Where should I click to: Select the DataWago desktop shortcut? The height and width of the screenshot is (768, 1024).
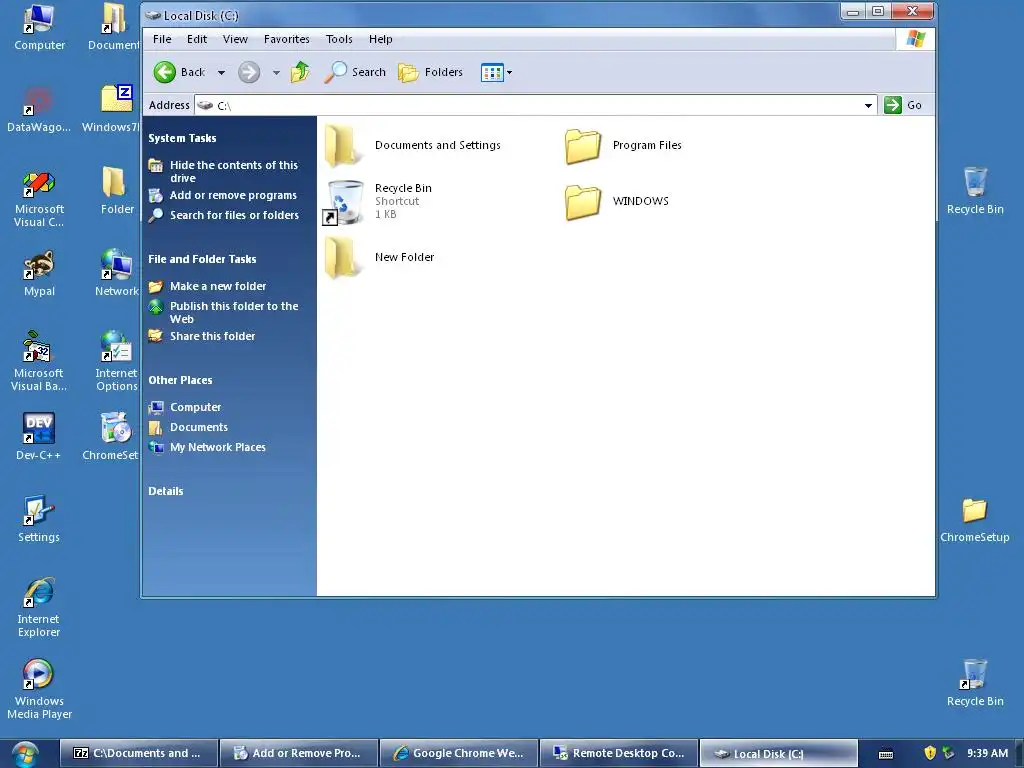coord(39,109)
